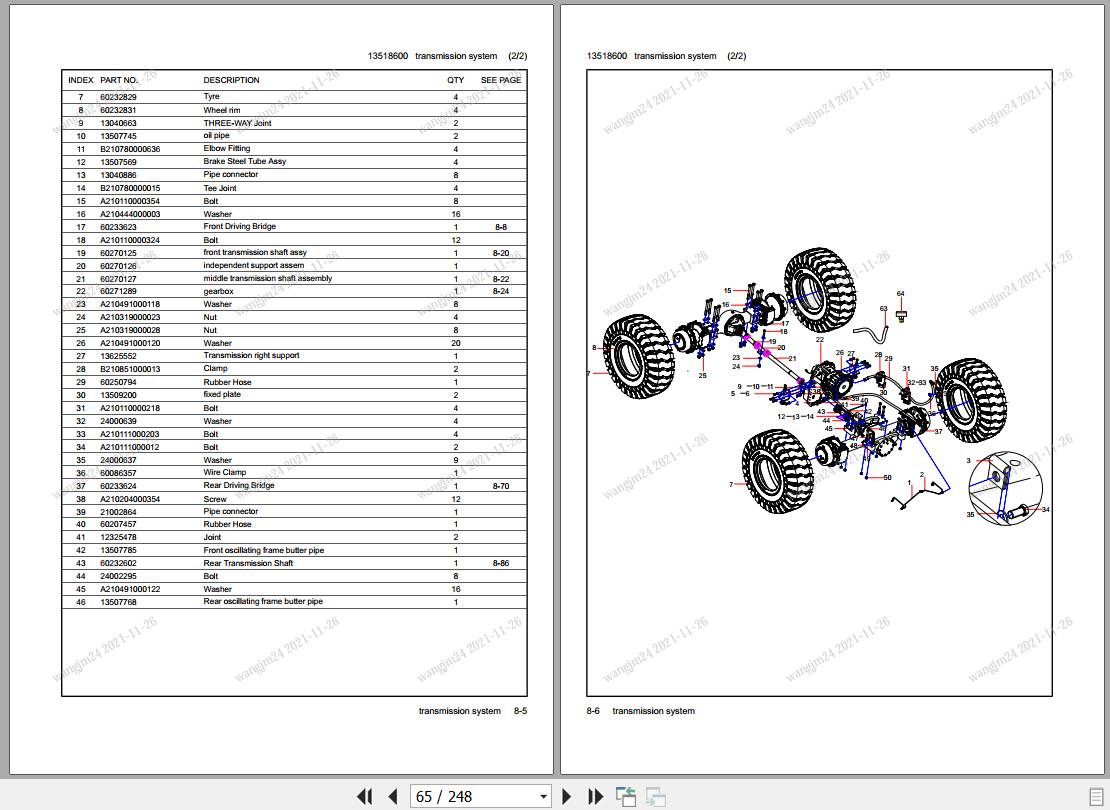The height and width of the screenshot is (810, 1110).
Task: Open the 8-24 gearbox see-page reference
Action: coord(501,291)
